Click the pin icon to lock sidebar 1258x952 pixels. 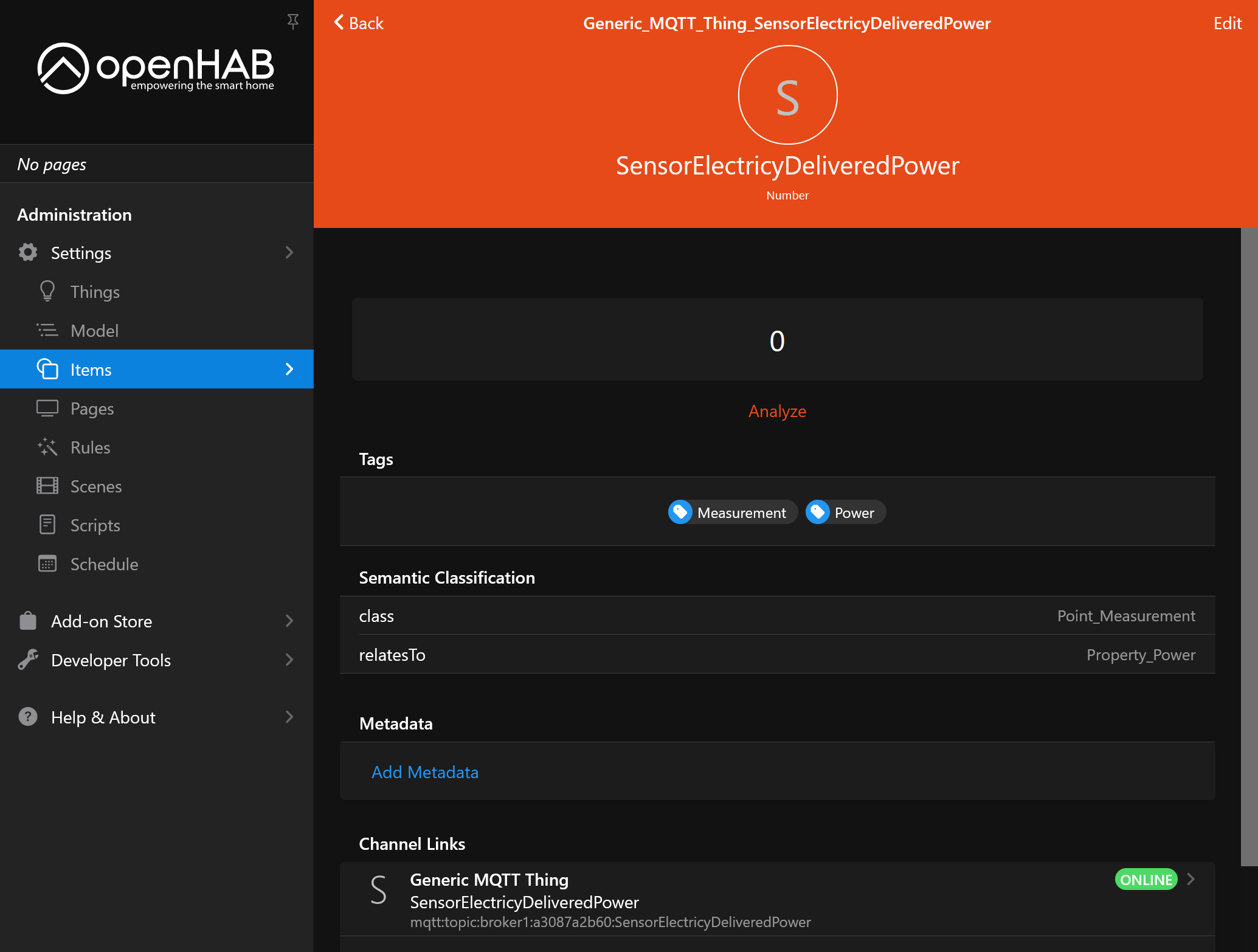point(292,21)
